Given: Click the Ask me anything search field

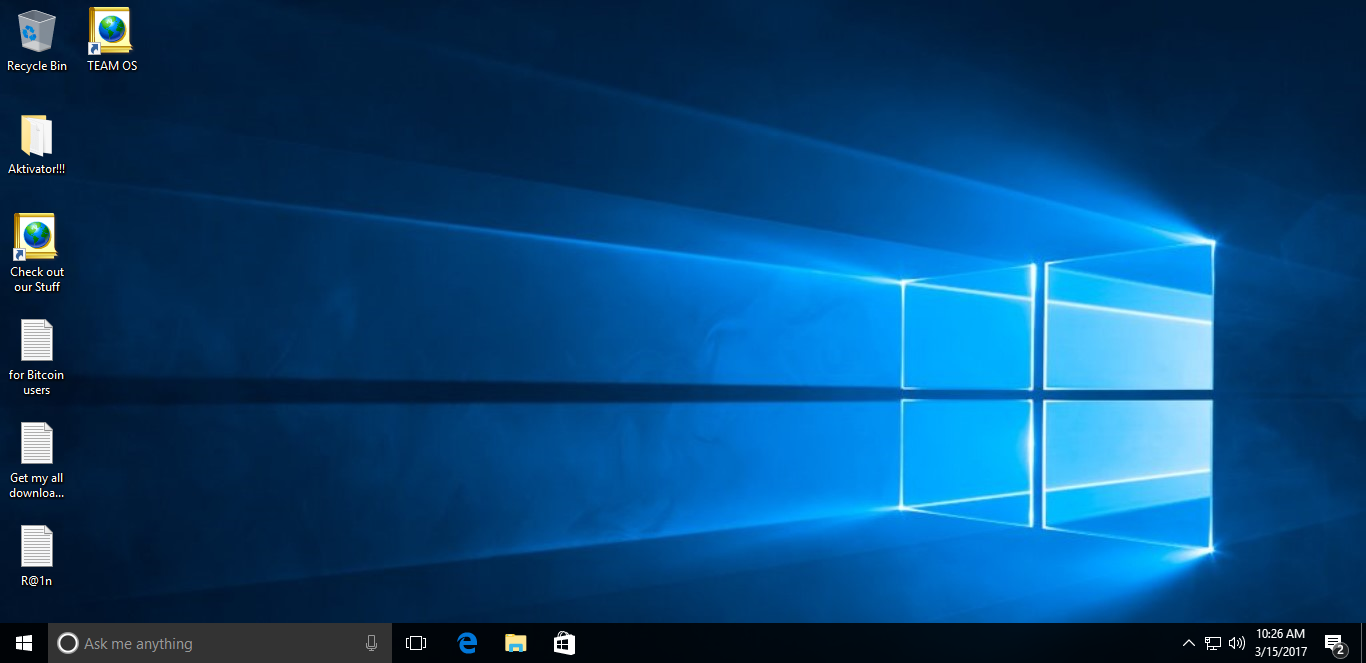Looking at the screenshot, I should [220, 644].
